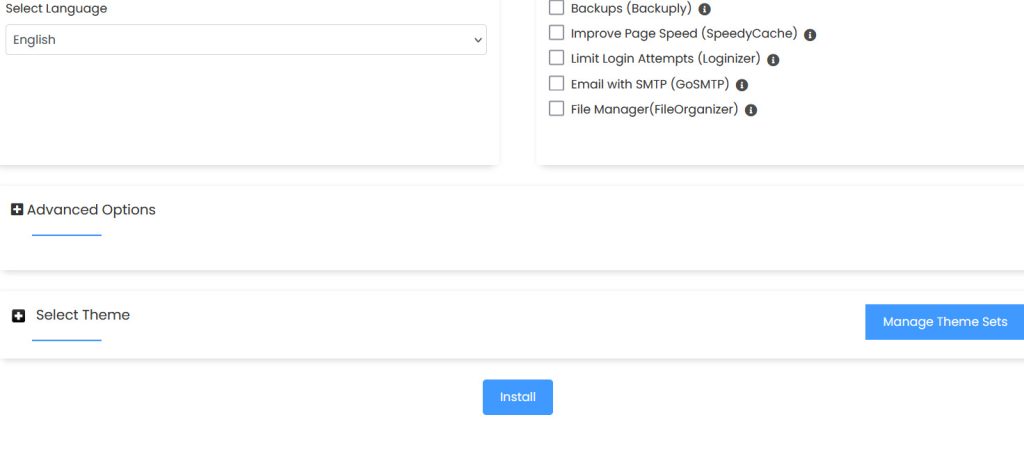Click info icon next to Backups (Backuply)
1024x454 pixels.
(705, 9)
